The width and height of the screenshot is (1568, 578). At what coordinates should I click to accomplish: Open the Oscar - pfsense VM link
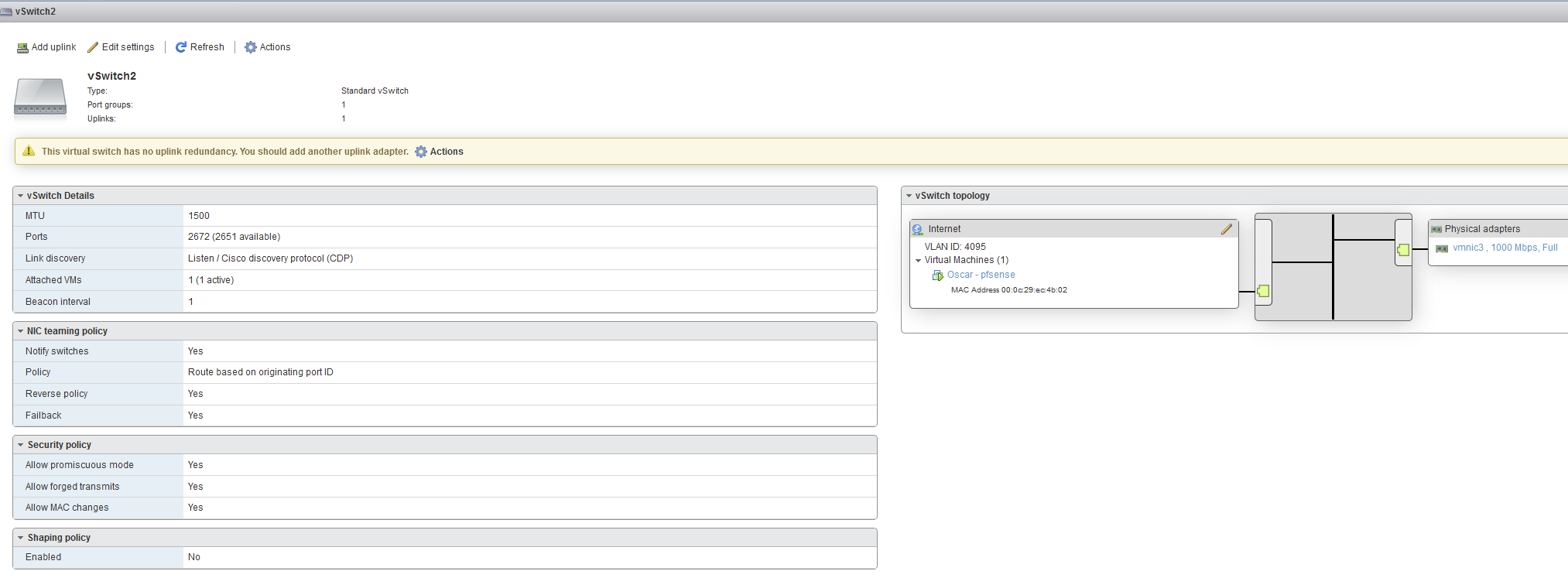[981, 275]
